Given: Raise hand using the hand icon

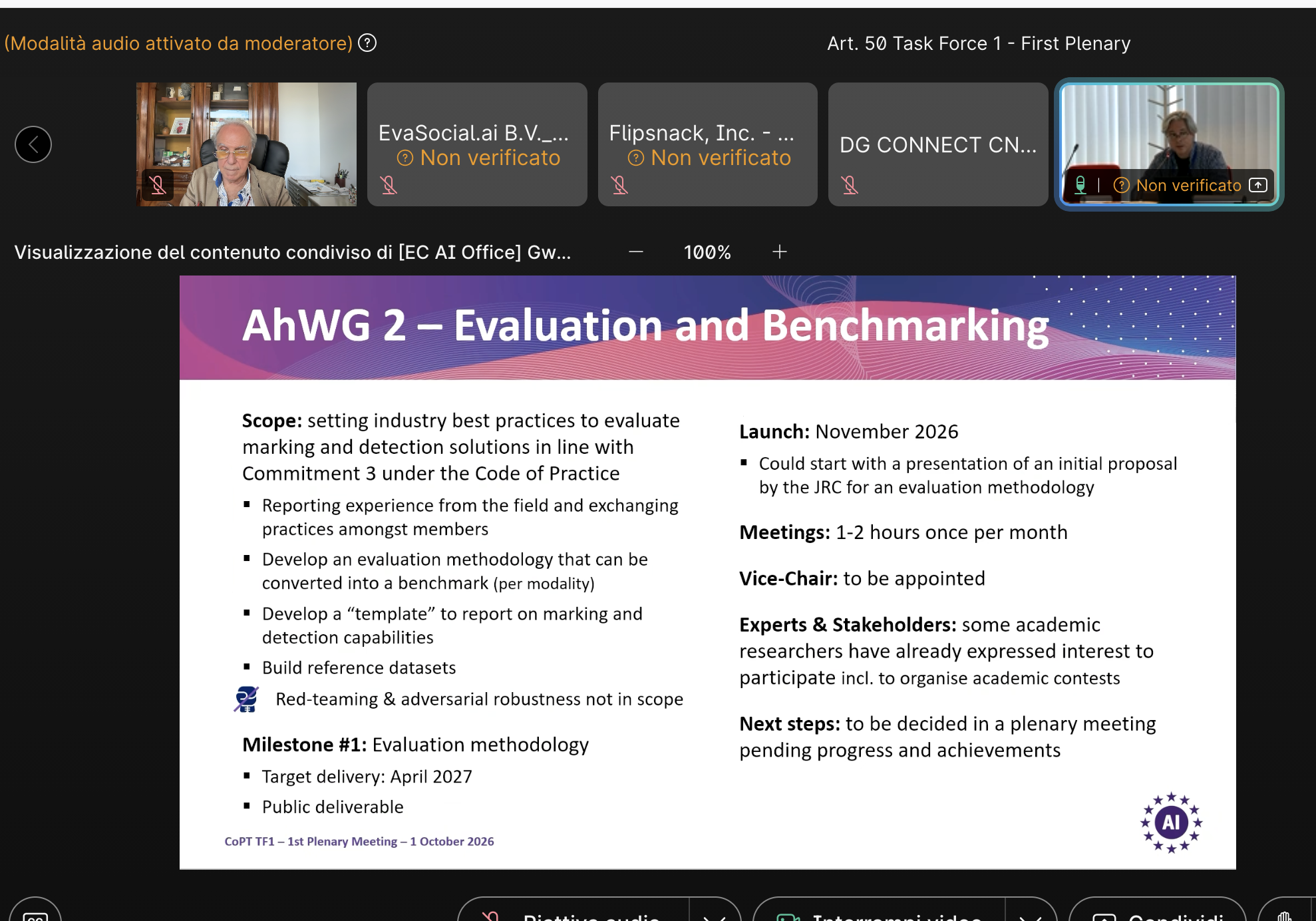Looking at the screenshot, I should click(x=1285, y=913).
